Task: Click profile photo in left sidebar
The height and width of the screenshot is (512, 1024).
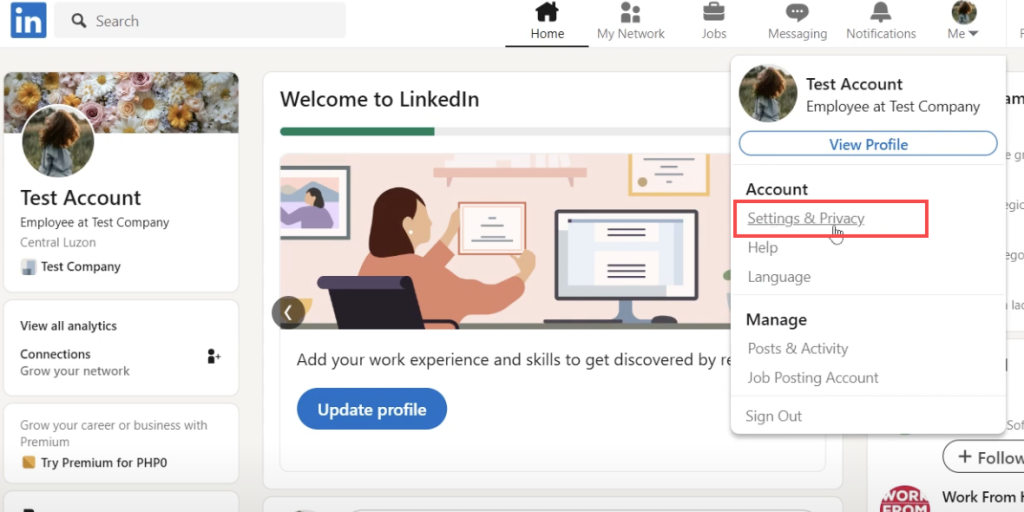Action: (58, 141)
